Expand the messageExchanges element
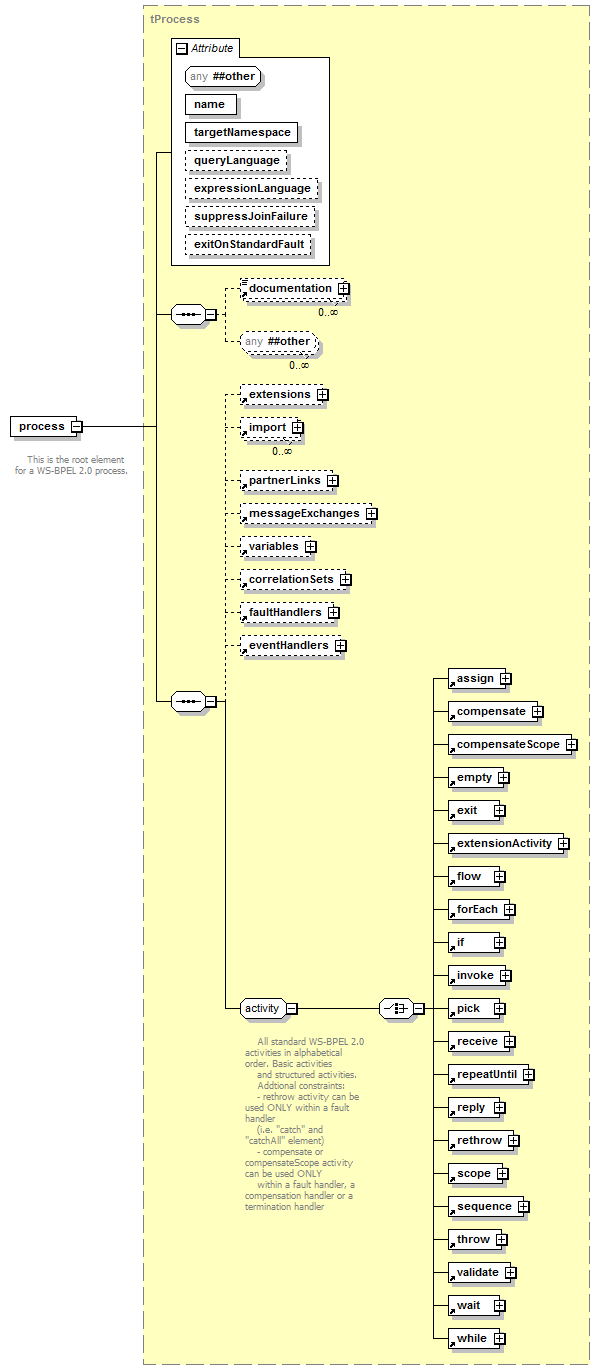This screenshot has width=600, height=1370. pos(371,514)
